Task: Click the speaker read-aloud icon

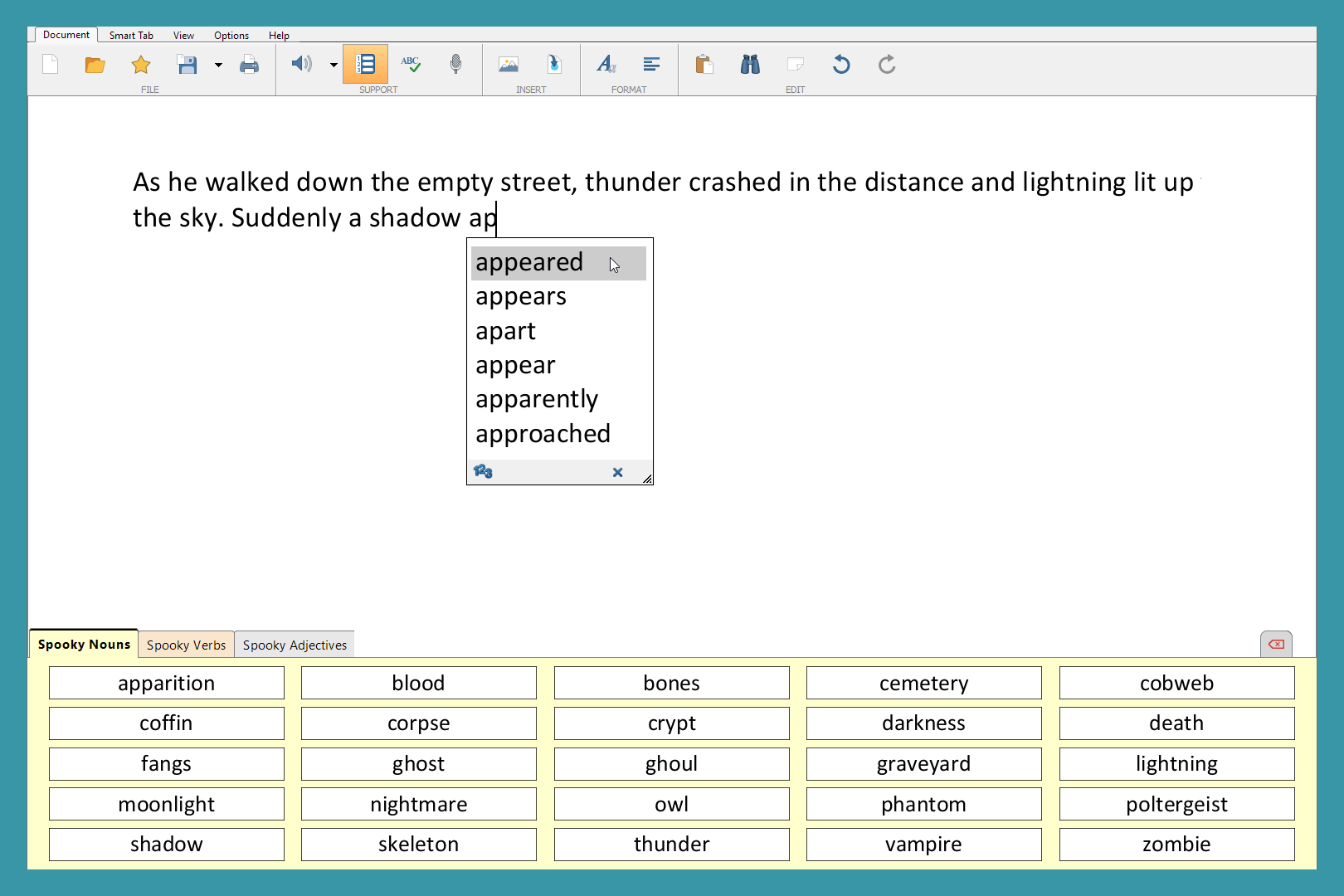Action: 302,64
